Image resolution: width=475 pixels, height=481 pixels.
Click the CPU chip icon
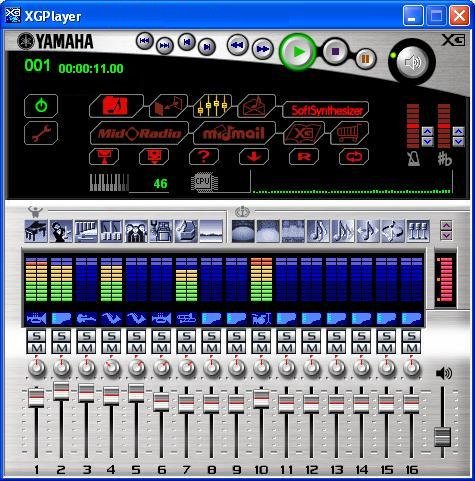click(204, 182)
